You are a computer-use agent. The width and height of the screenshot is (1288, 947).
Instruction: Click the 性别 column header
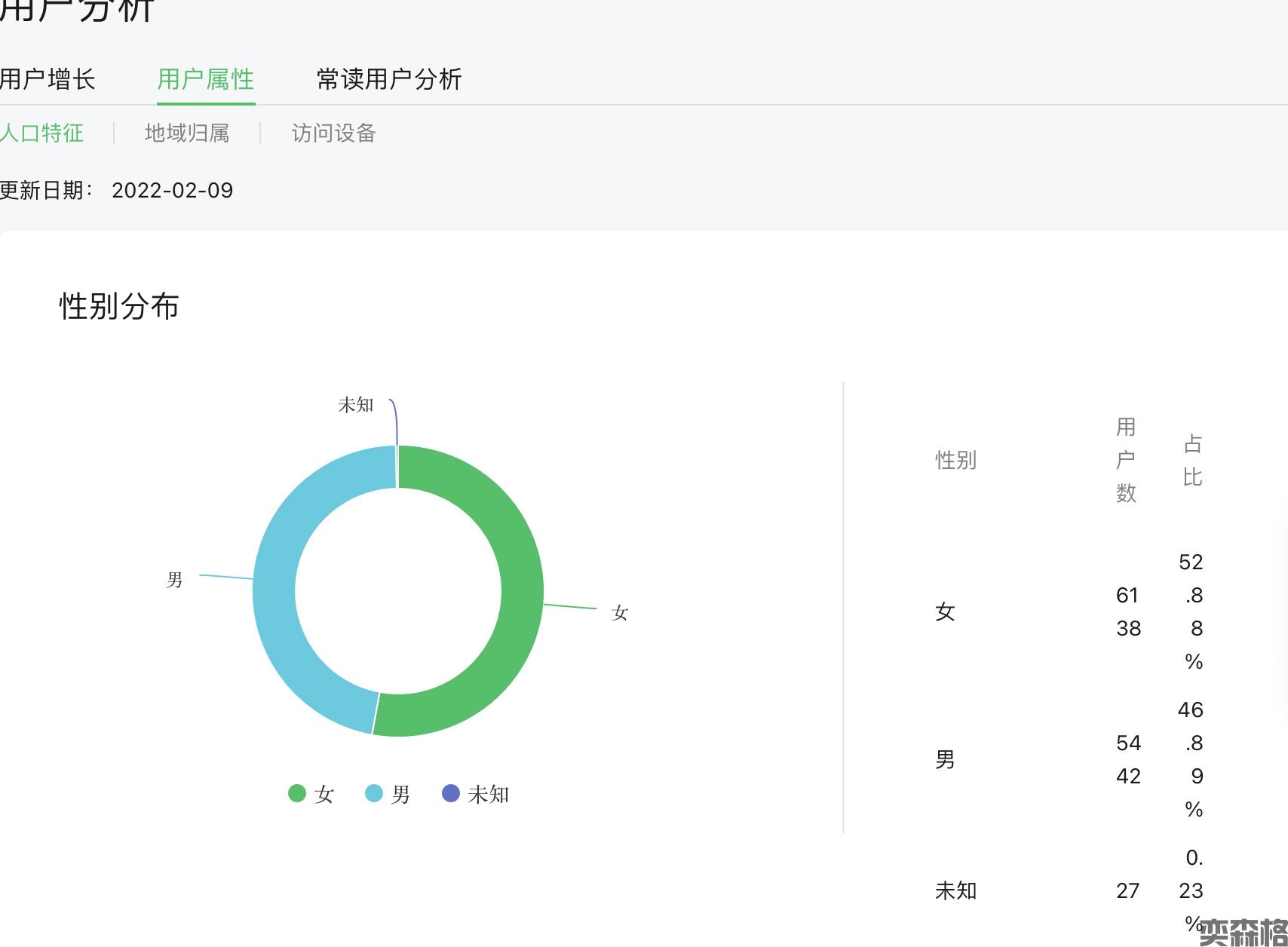955,460
